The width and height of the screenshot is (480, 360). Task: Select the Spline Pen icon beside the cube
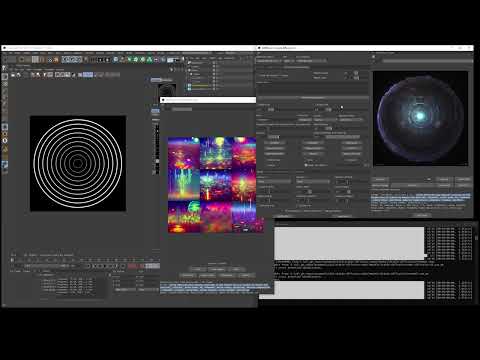click(x=122, y=60)
